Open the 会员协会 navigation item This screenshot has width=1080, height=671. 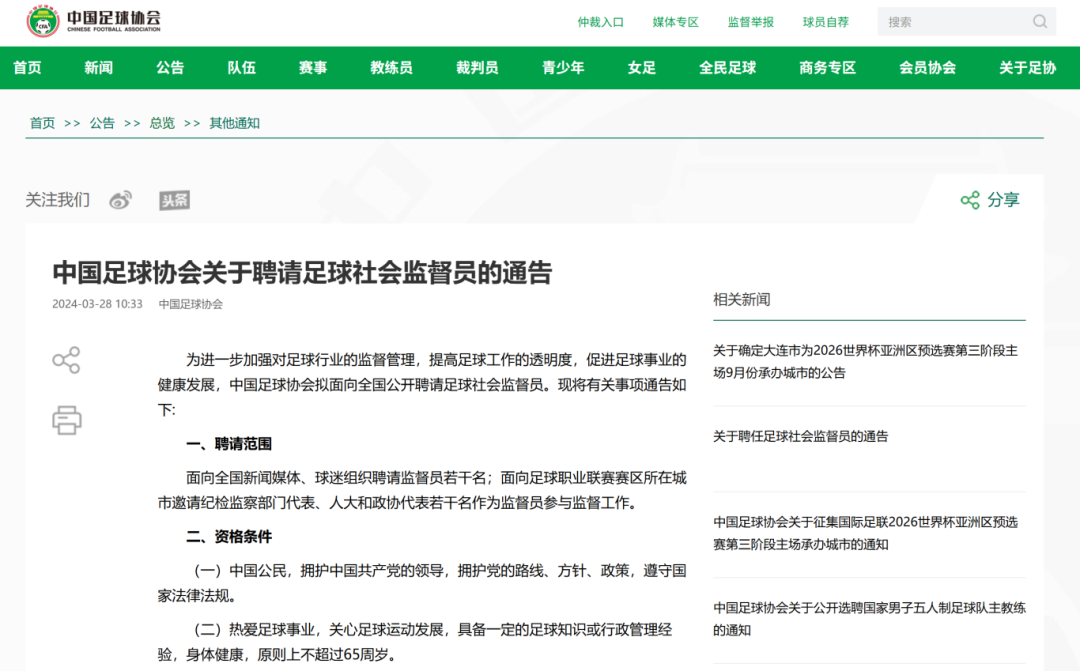coord(927,68)
